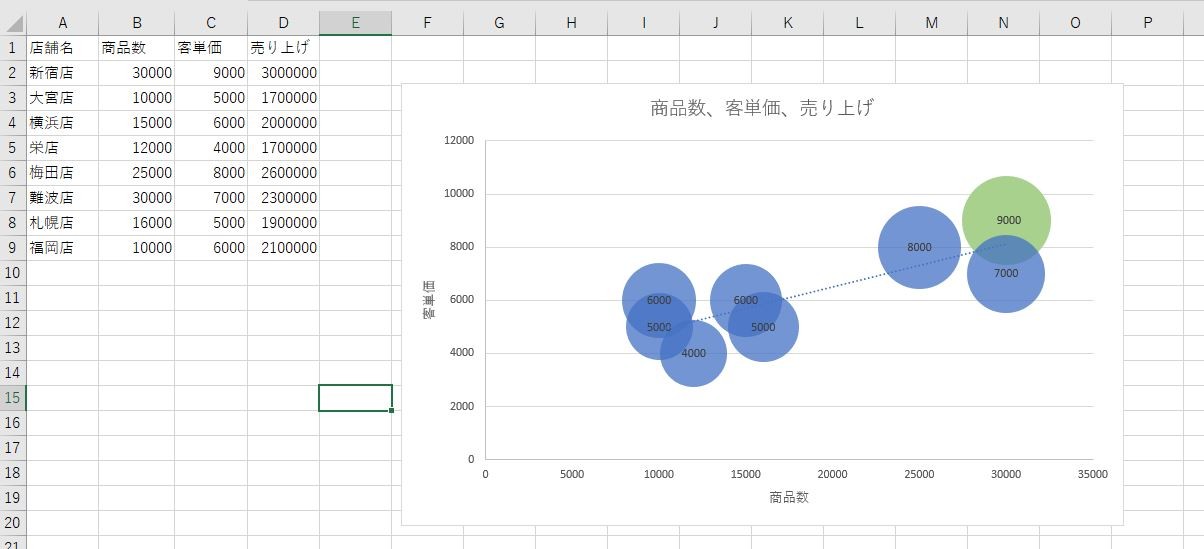Click cell containing 客単価 header
The height and width of the screenshot is (549, 1204).
211,48
